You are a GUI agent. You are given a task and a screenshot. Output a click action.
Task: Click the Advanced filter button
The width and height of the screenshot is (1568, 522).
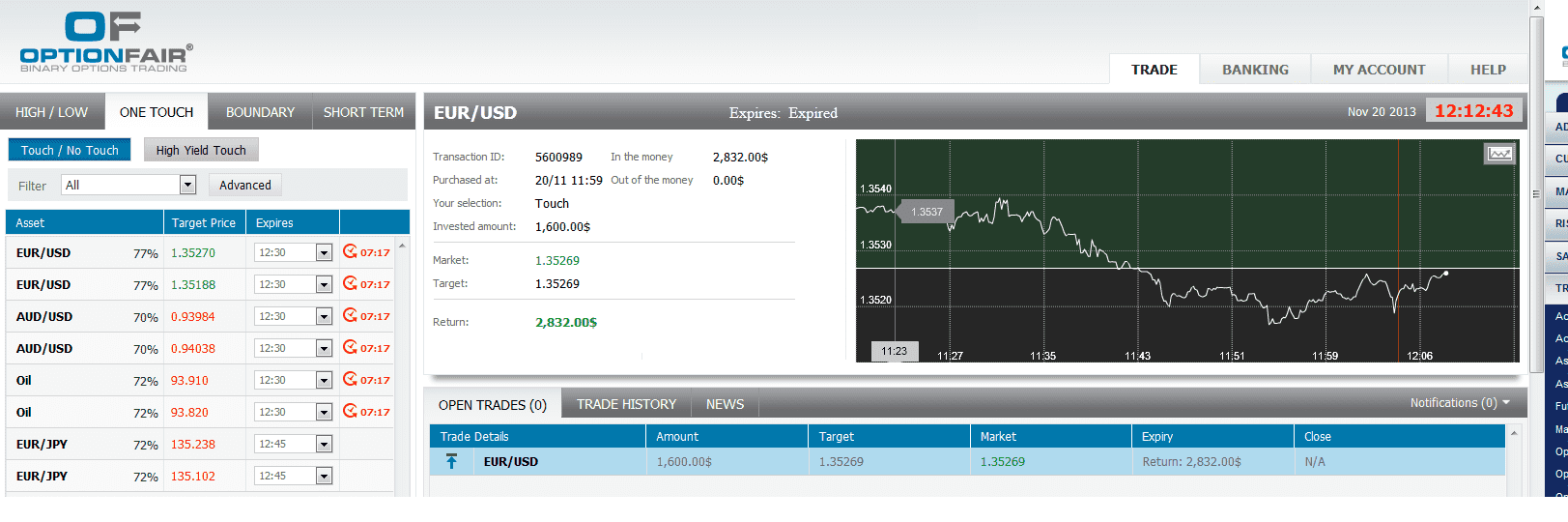[x=245, y=185]
